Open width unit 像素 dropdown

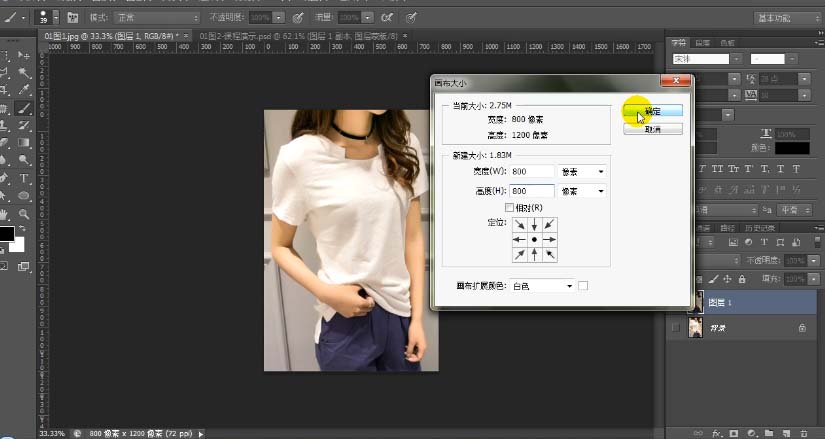pyautogui.click(x=581, y=172)
